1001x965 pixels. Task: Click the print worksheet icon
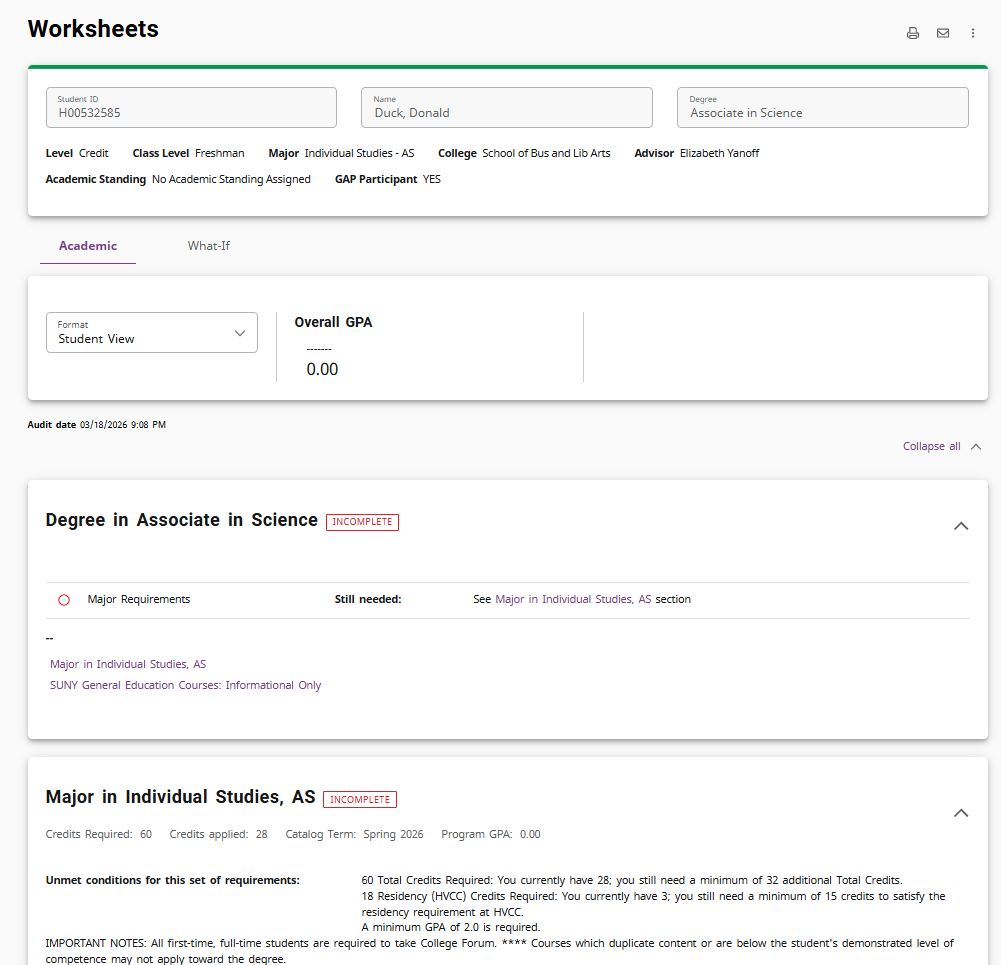(912, 33)
